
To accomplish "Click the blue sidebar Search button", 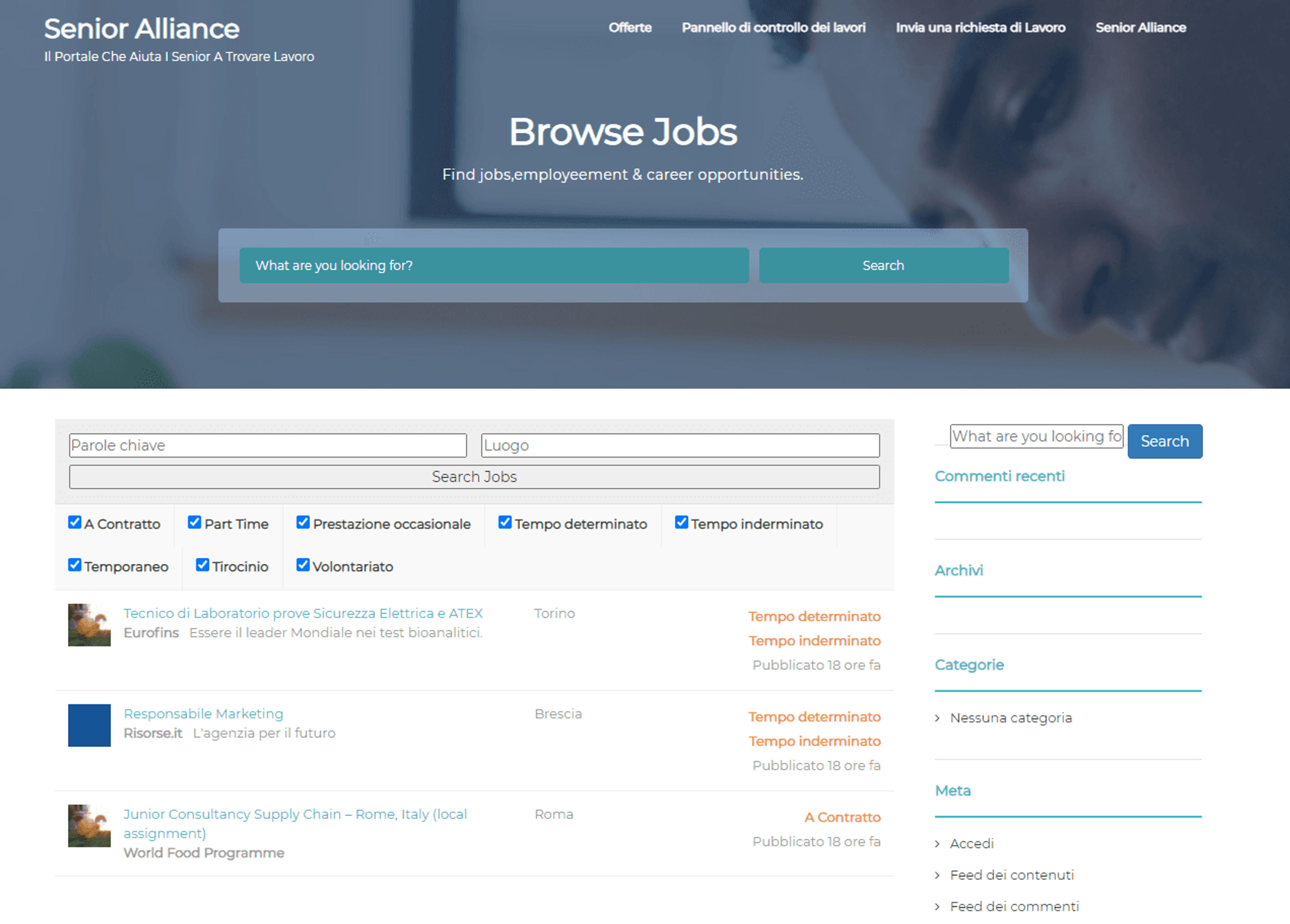I will pyautogui.click(x=1165, y=441).
